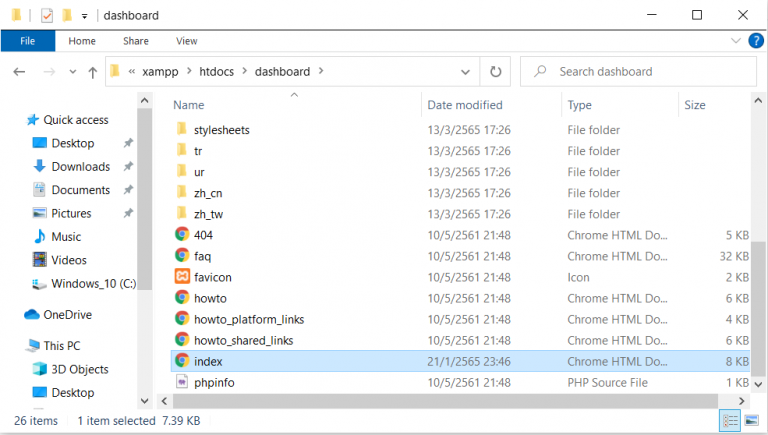Click the refresh button beside address bar

coord(495,72)
